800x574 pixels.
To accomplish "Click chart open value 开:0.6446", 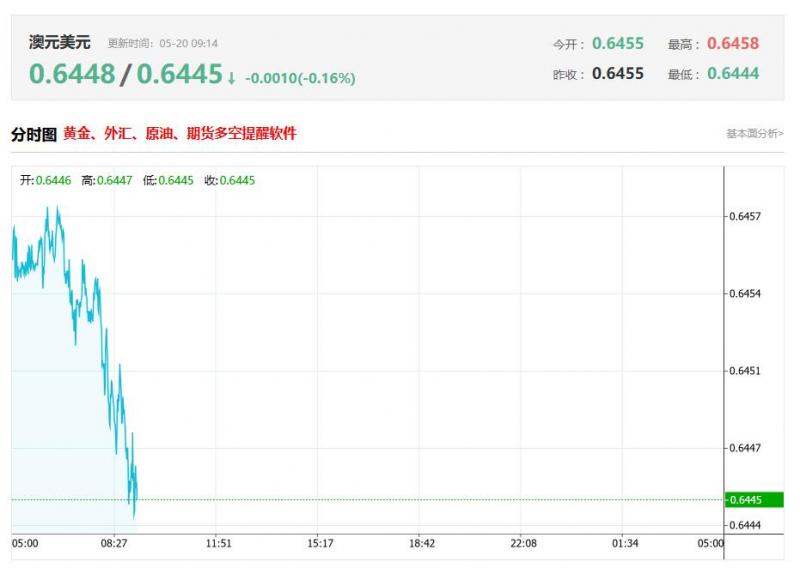I will tap(45, 180).
